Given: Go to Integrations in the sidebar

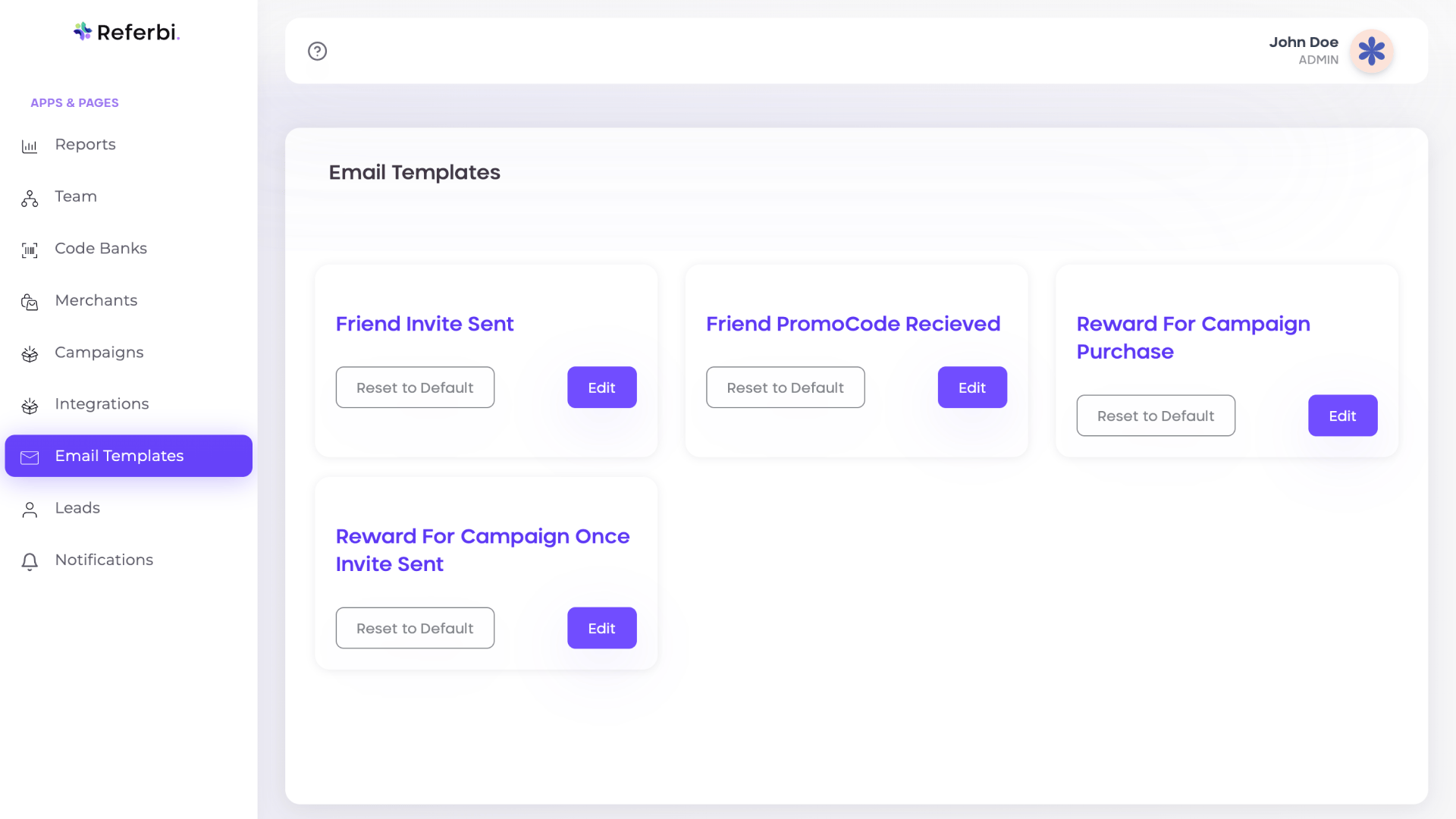Looking at the screenshot, I should click(x=102, y=404).
